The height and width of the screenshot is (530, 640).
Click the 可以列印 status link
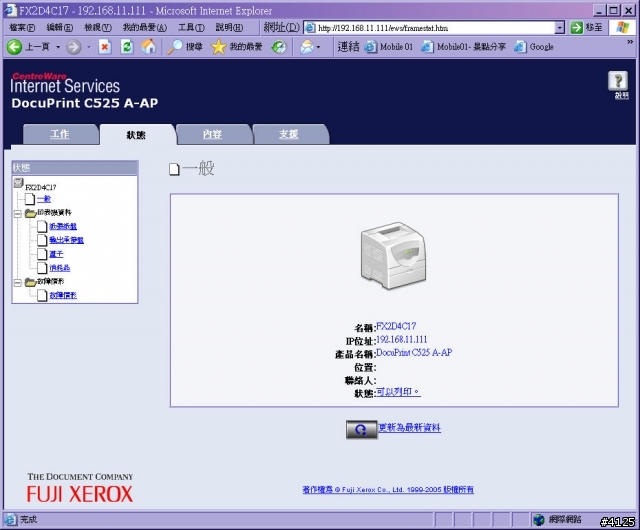[398, 392]
